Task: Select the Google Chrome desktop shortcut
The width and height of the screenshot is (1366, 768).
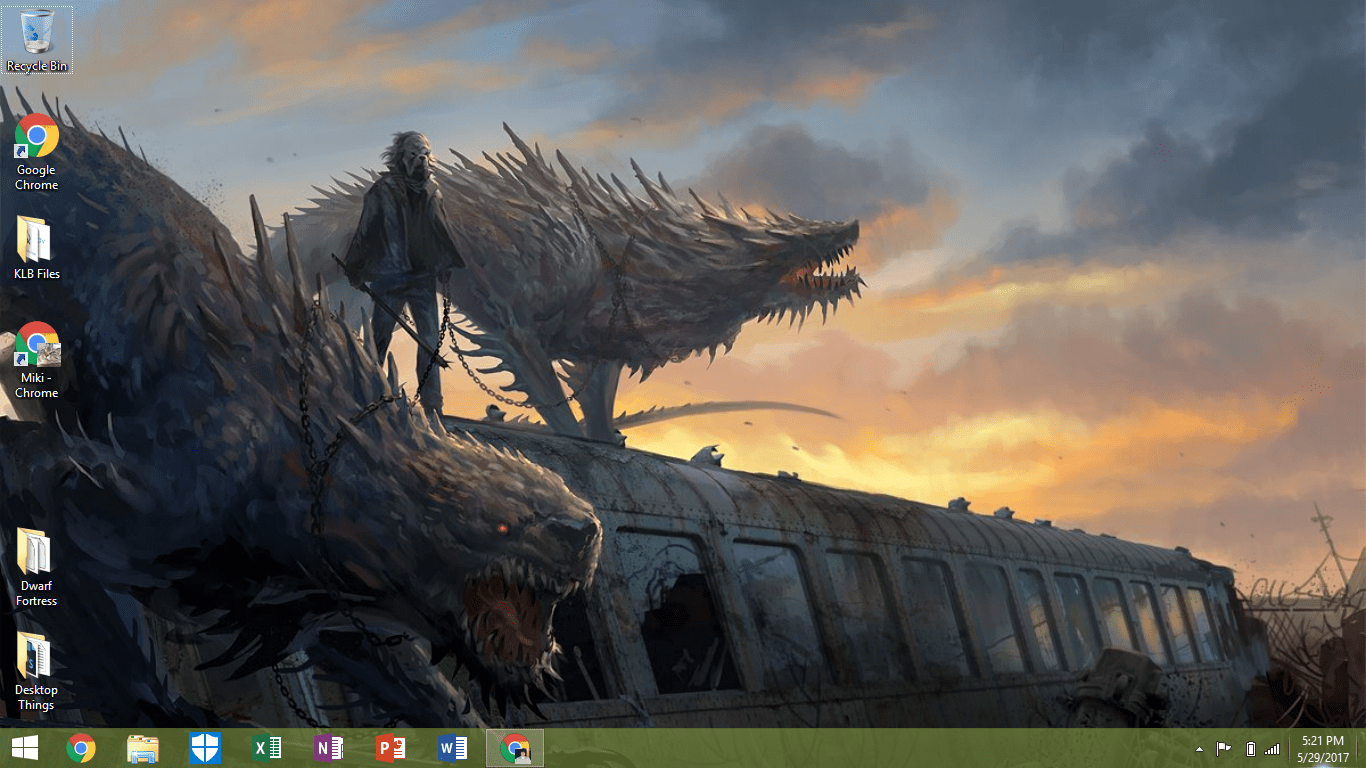Action: point(37,152)
